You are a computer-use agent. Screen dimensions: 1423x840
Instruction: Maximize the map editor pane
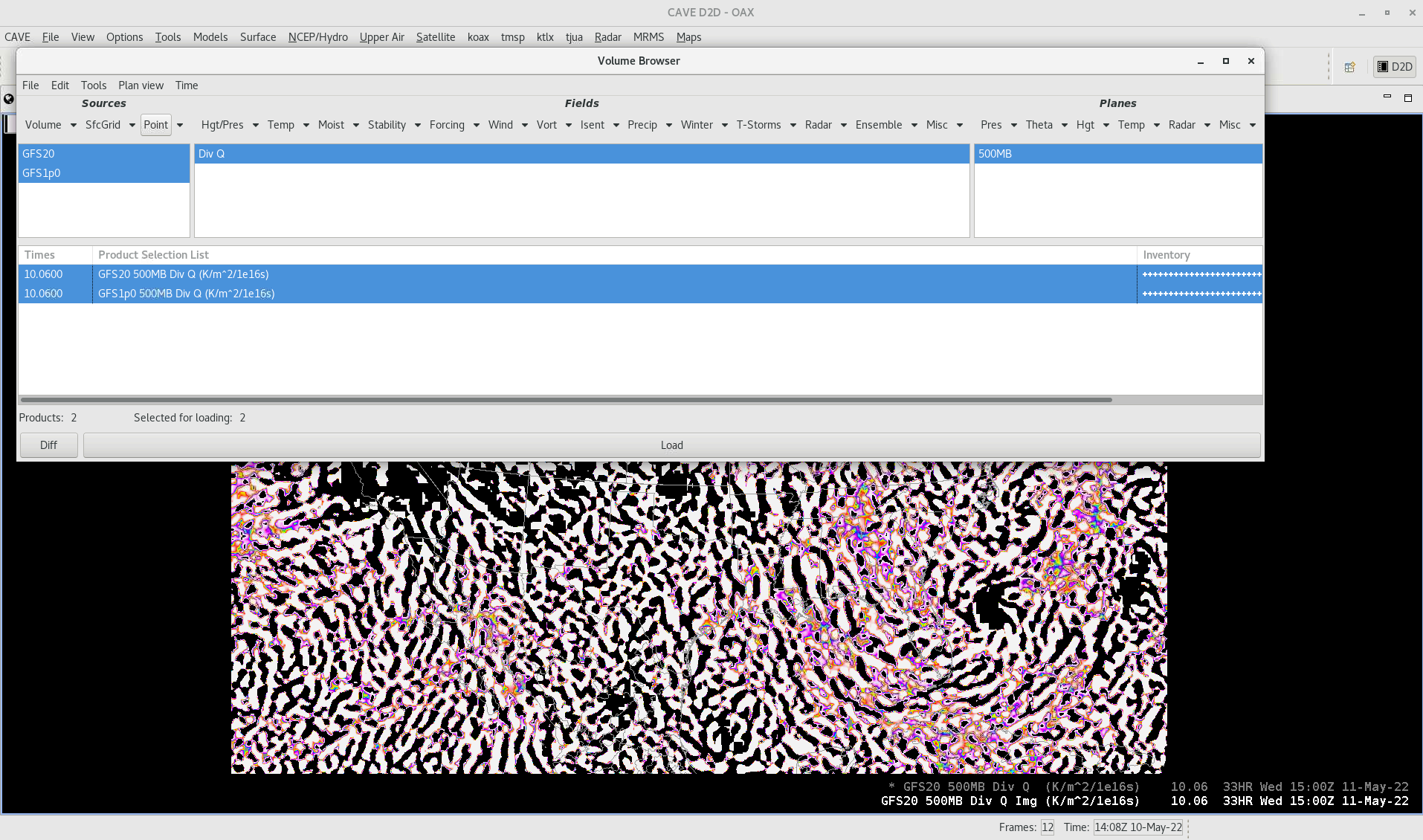click(x=1407, y=97)
